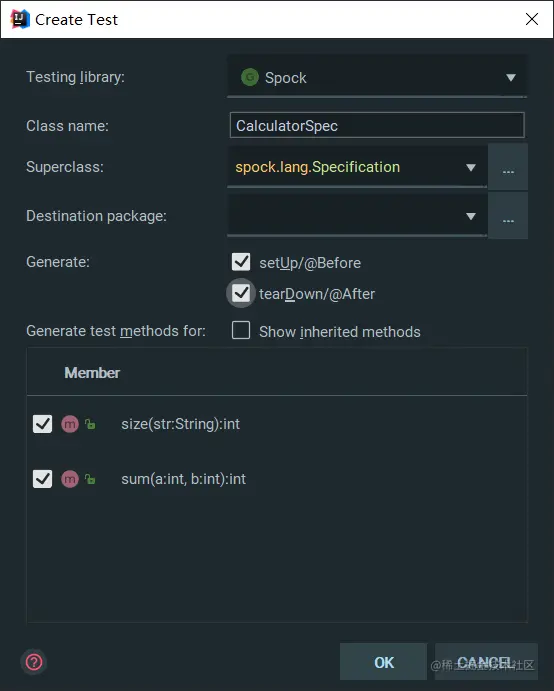Uncheck the size(str:String):int method checkbox
554x691 pixels.
[x=42, y=424]
